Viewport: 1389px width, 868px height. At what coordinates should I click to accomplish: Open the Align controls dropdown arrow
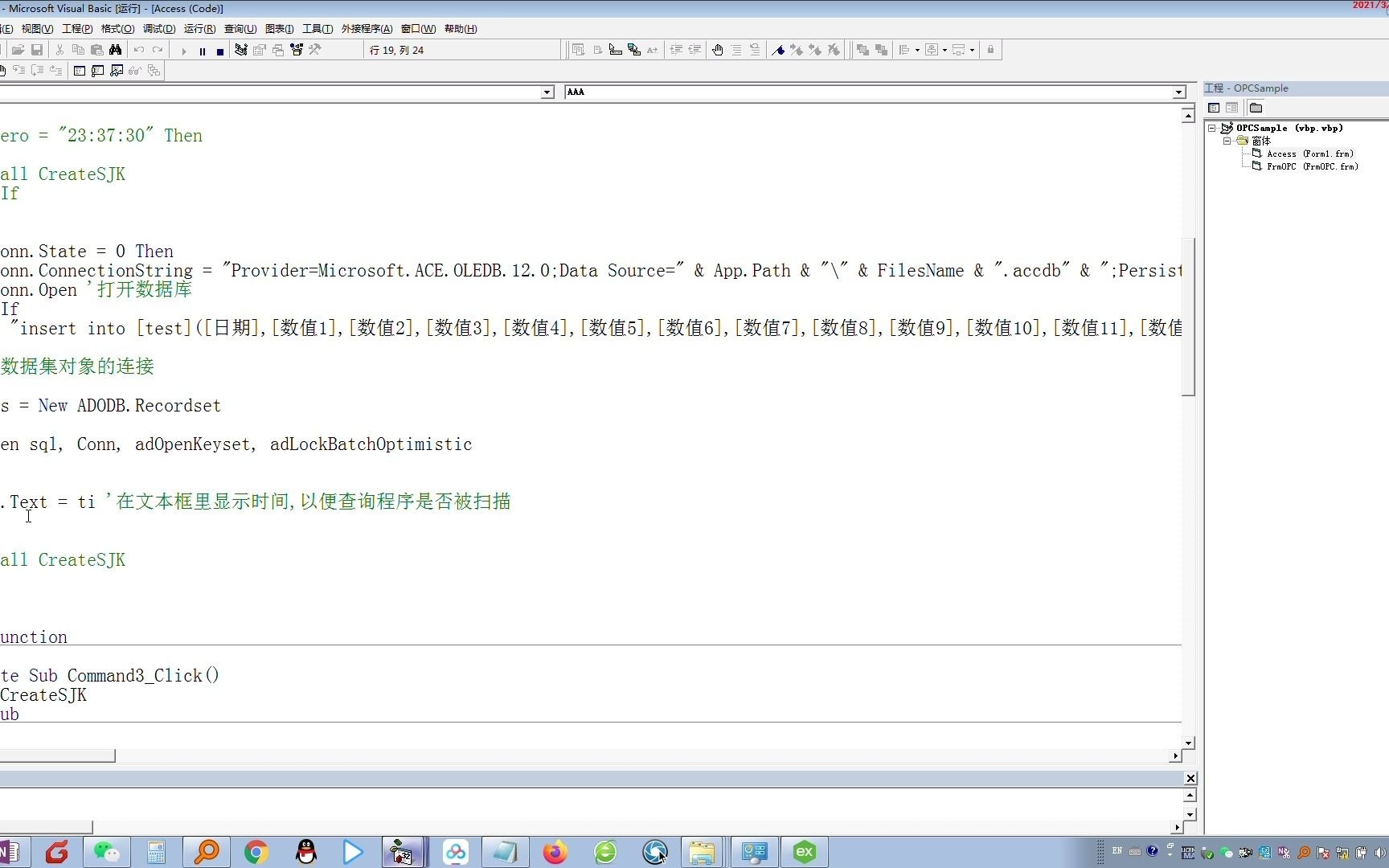pos(917,50)
